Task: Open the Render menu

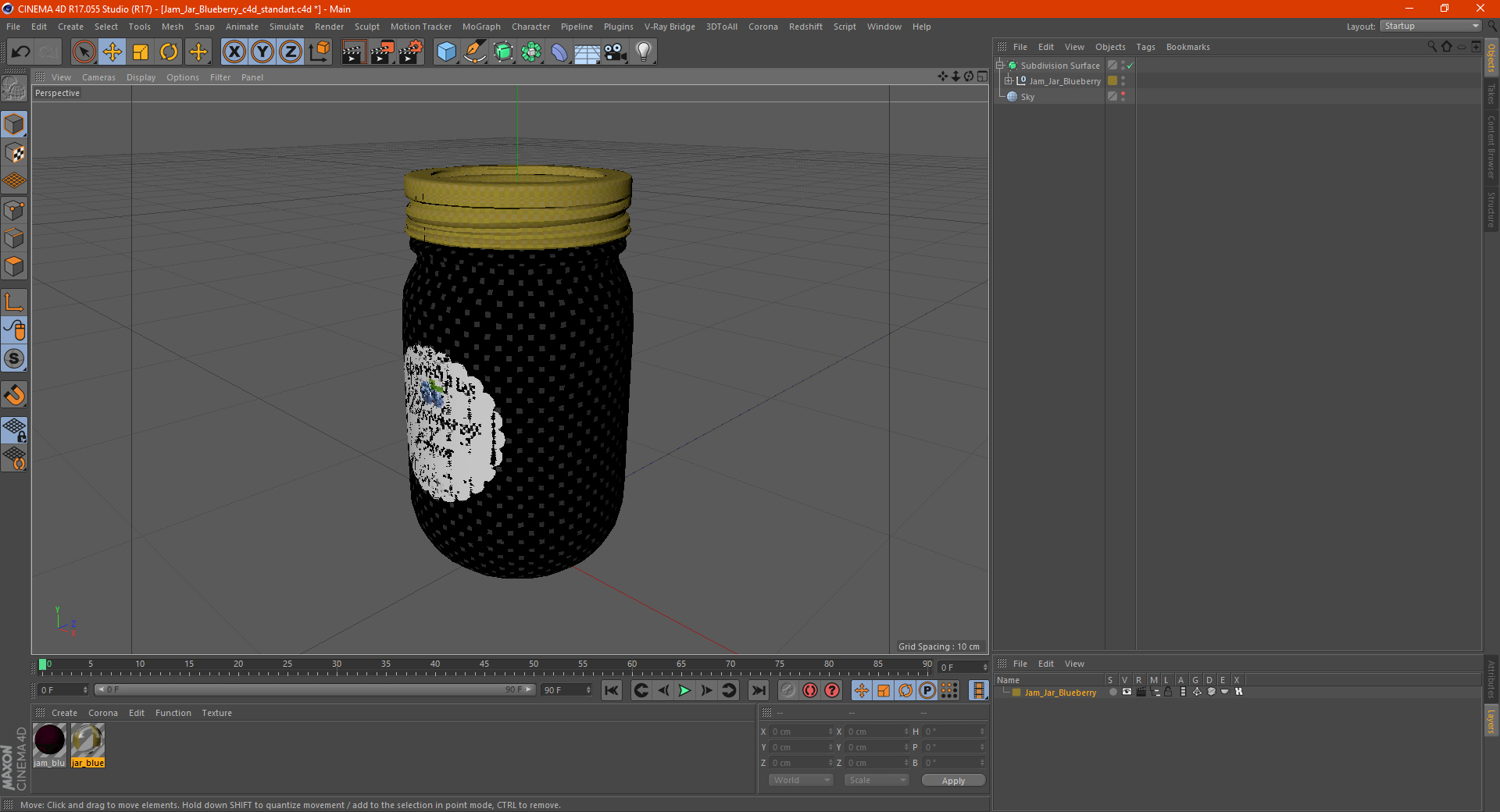Action: coord(329,27)
